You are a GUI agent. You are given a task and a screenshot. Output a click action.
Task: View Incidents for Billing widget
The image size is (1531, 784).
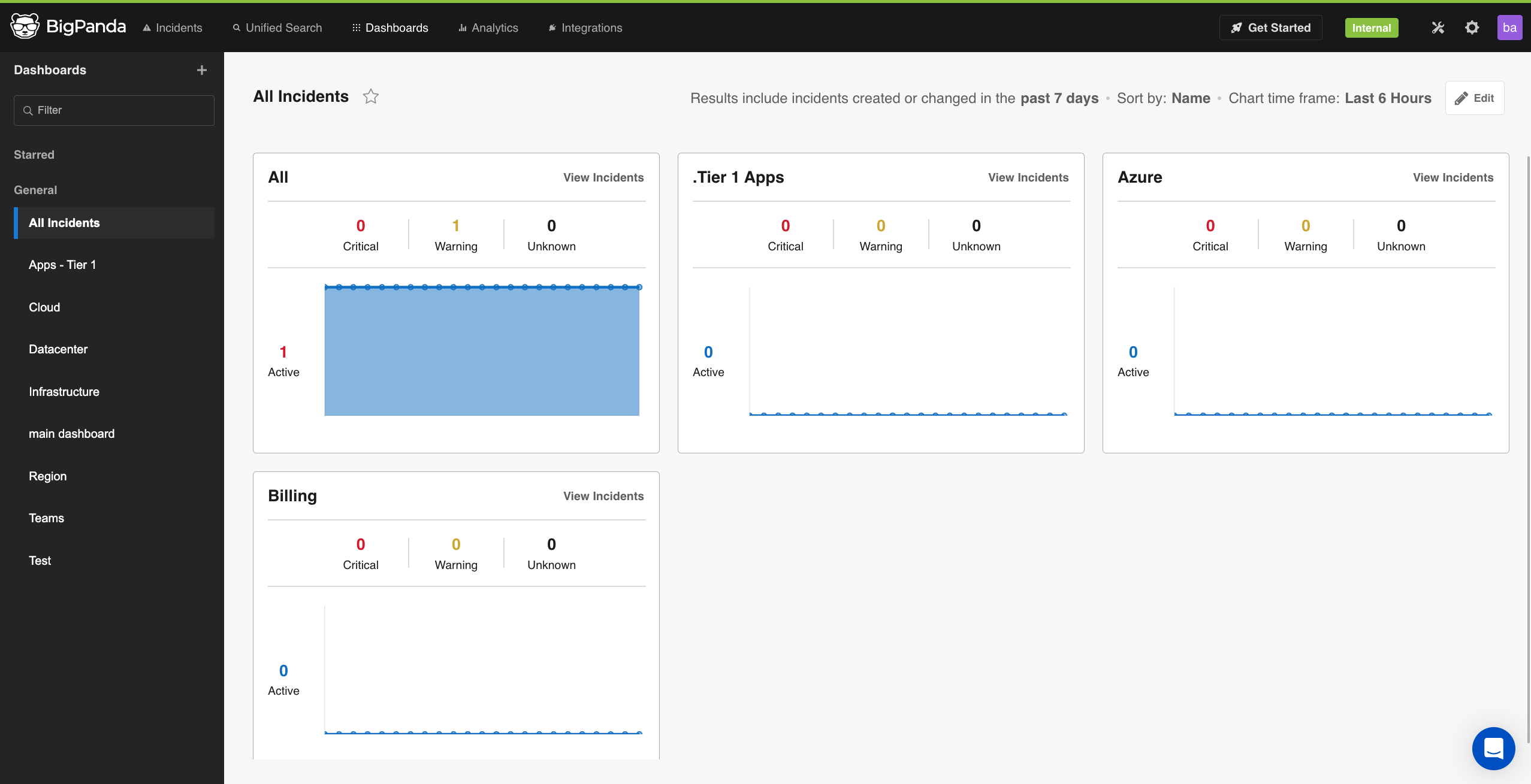pos(603,496)
